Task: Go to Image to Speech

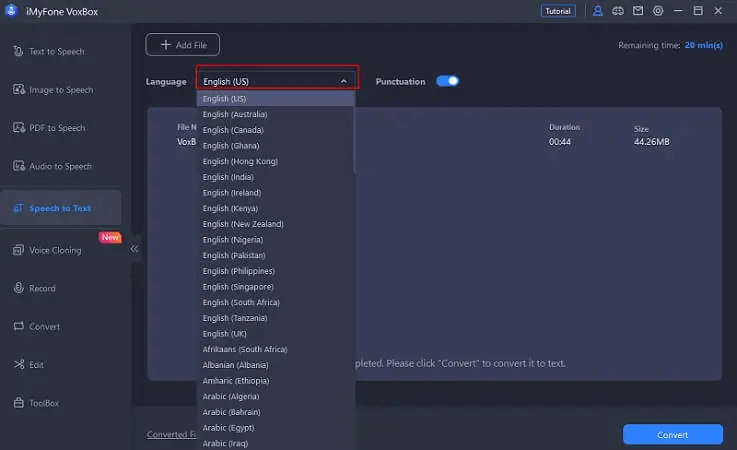Action: point(60,90)
